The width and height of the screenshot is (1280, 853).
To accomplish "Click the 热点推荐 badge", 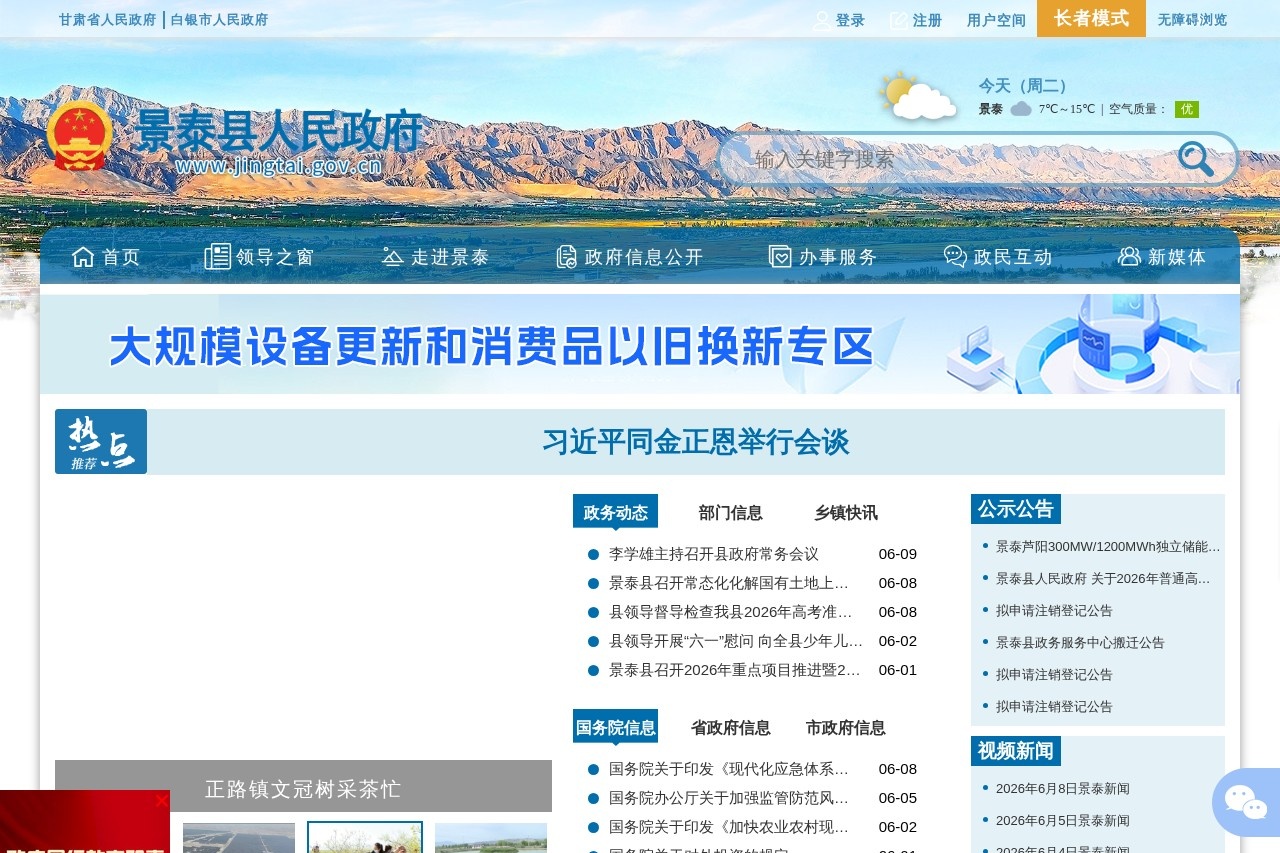I will tap(101, 441).
